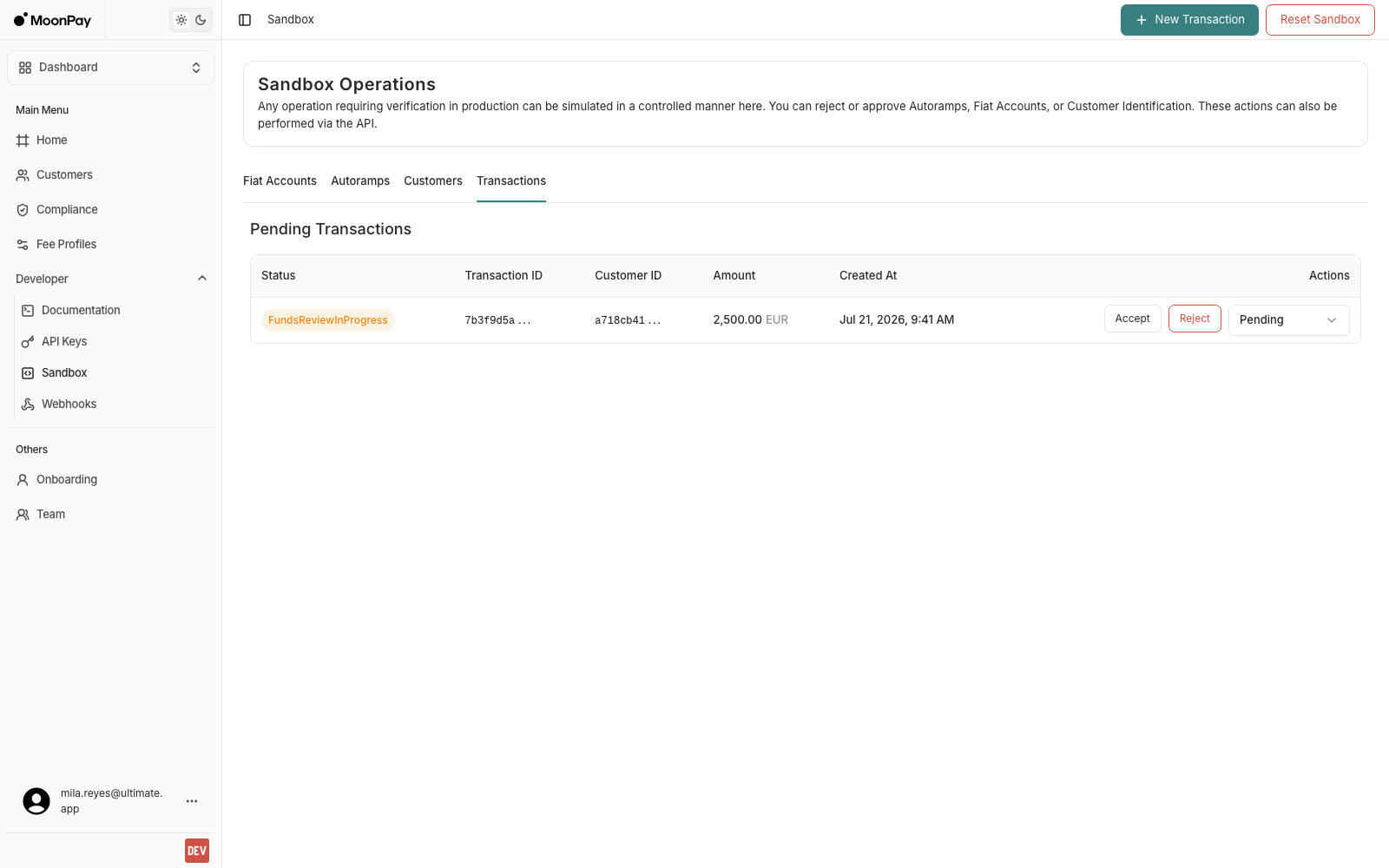Select the Transactions tab
1389x868 pixels.
click(x=511, y=181)
